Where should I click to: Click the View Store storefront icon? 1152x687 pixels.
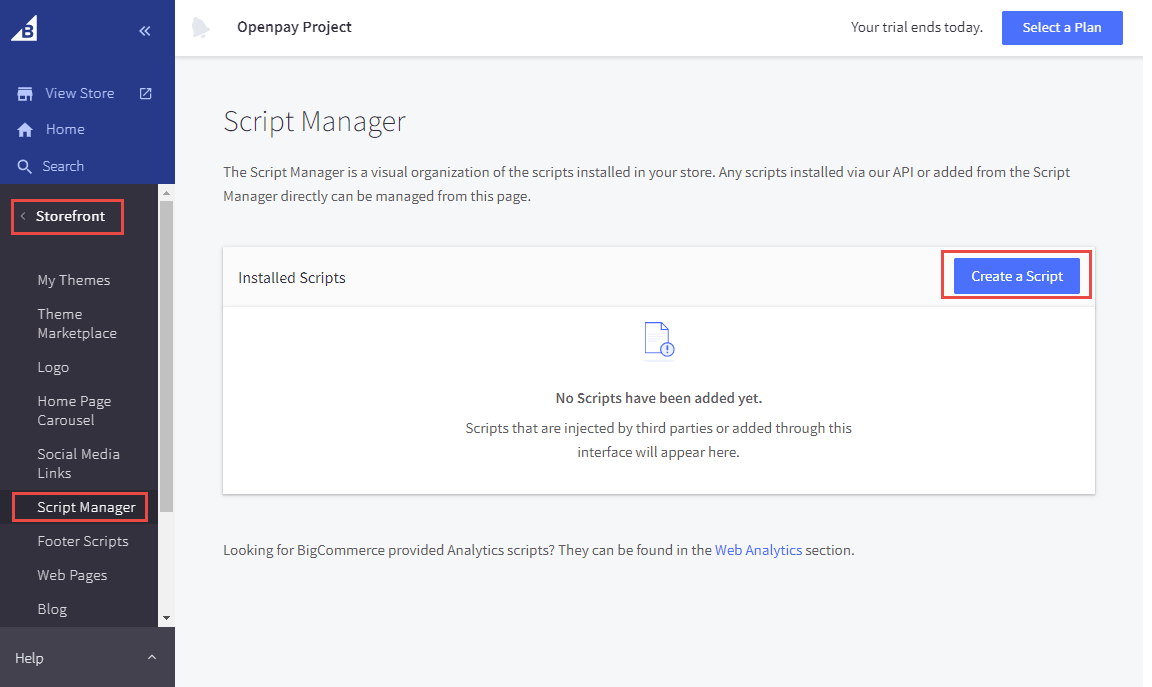coord(25,93)
